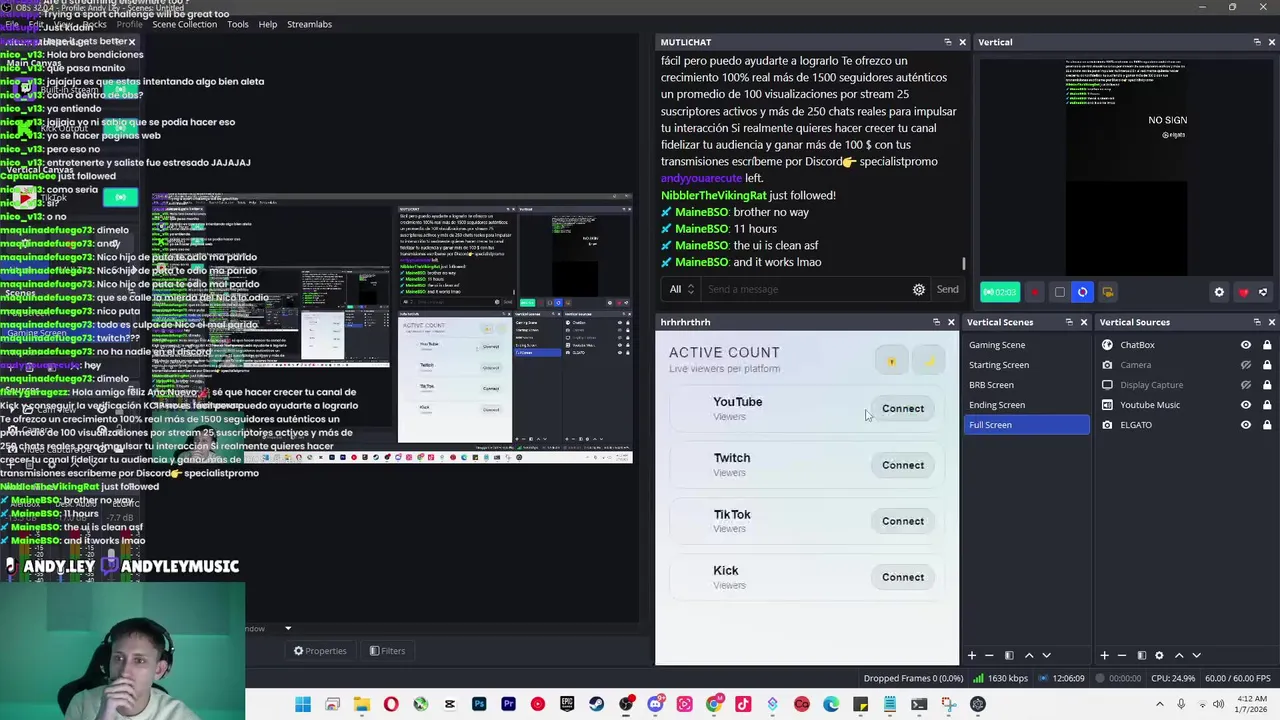Hide the ChatBox source

[1246, 345]
